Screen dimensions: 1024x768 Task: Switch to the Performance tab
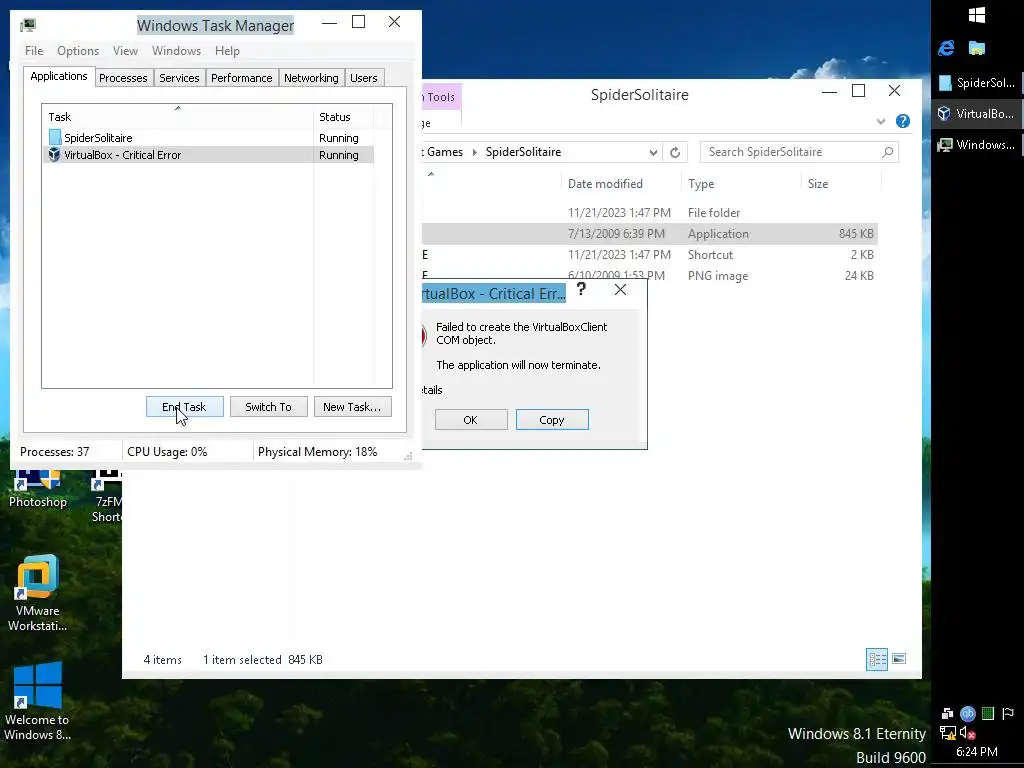coord(242,78)
